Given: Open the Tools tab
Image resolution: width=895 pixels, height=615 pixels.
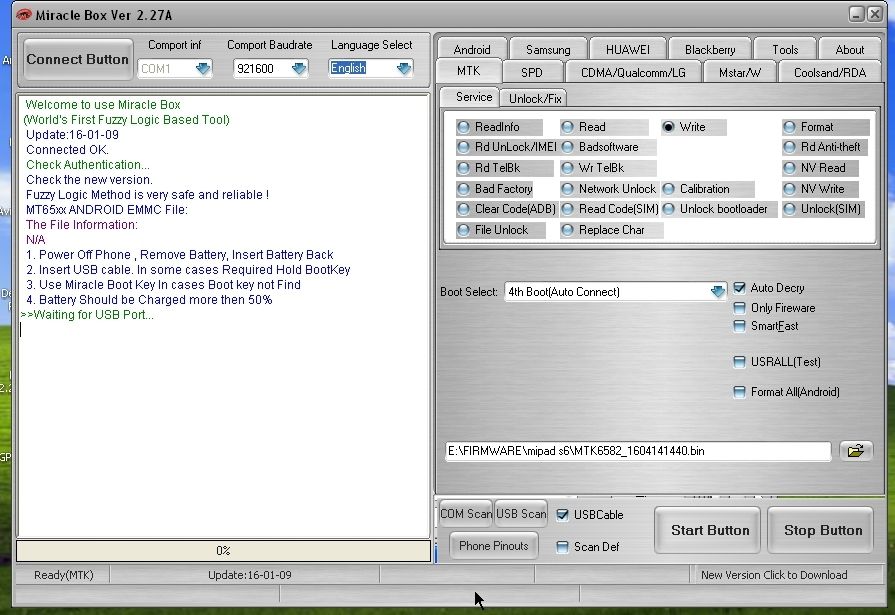Looking at the screenshot, I should 785,50.
